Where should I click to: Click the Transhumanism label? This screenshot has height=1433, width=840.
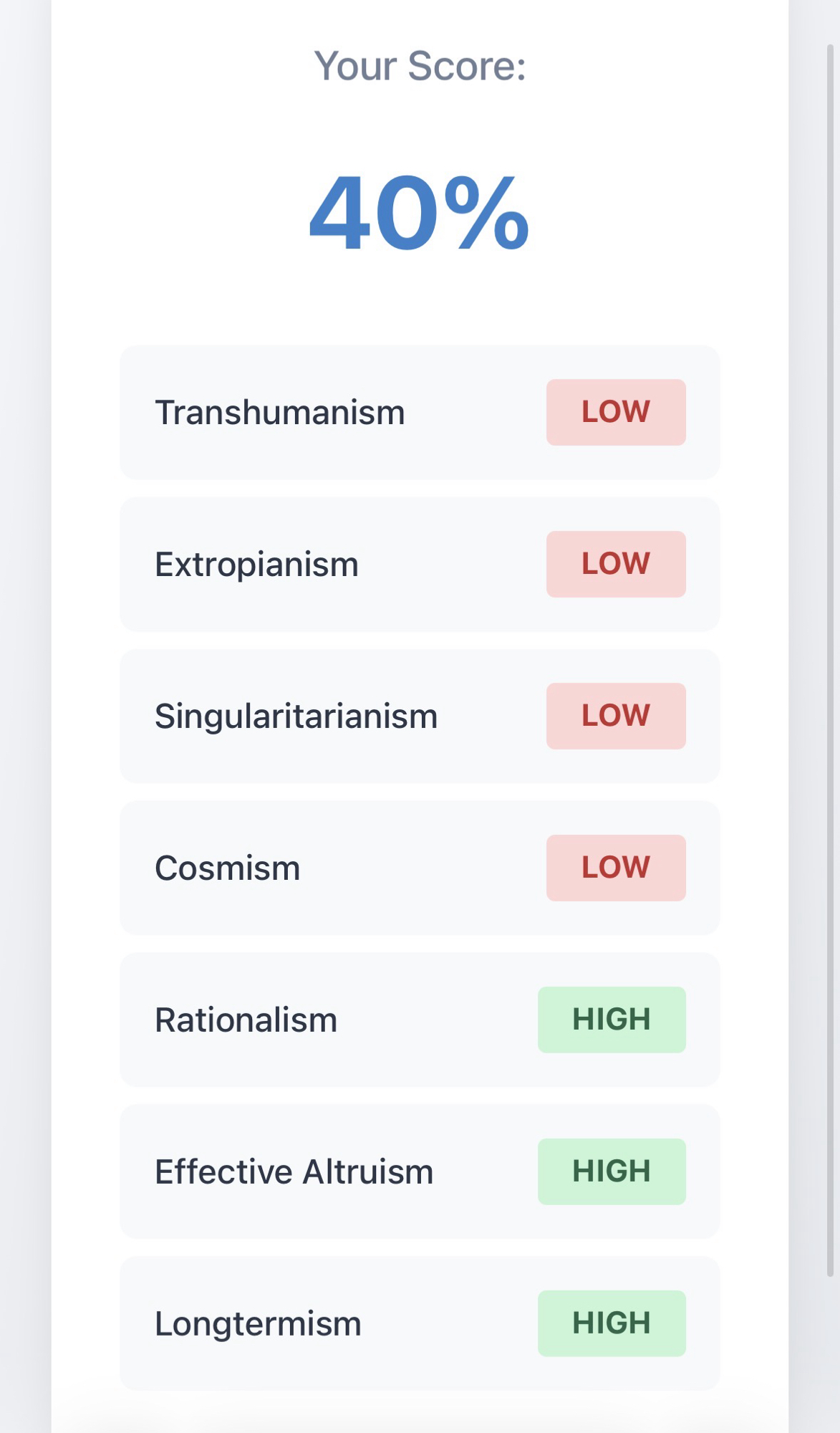pyautogui.click(x=279, y=413)
